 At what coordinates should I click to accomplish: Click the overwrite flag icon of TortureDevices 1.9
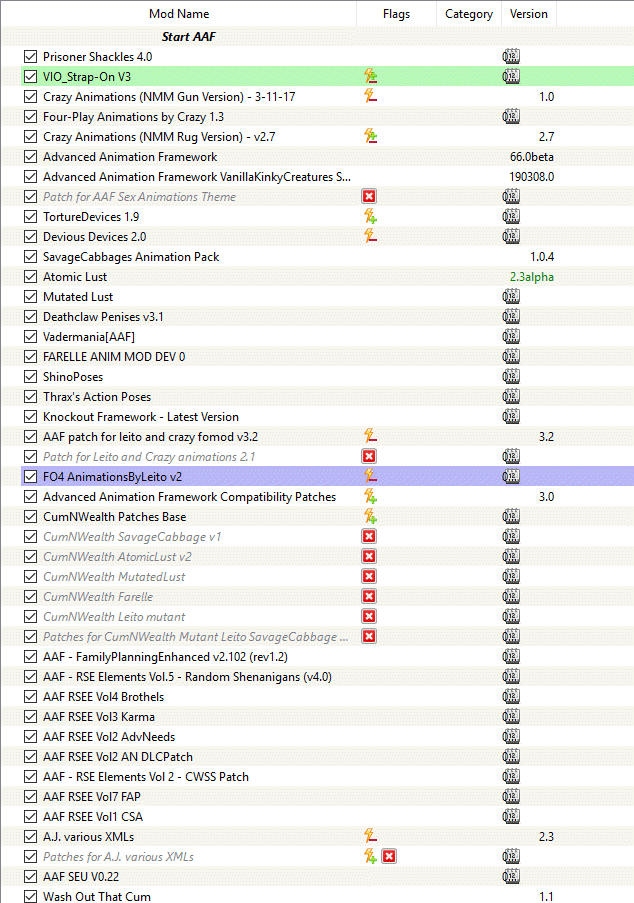point(370,217)
